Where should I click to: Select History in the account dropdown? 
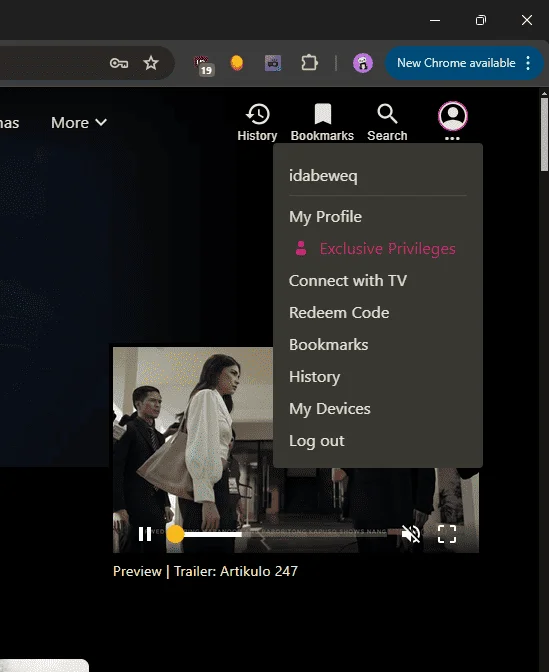[x=315, y=377]
